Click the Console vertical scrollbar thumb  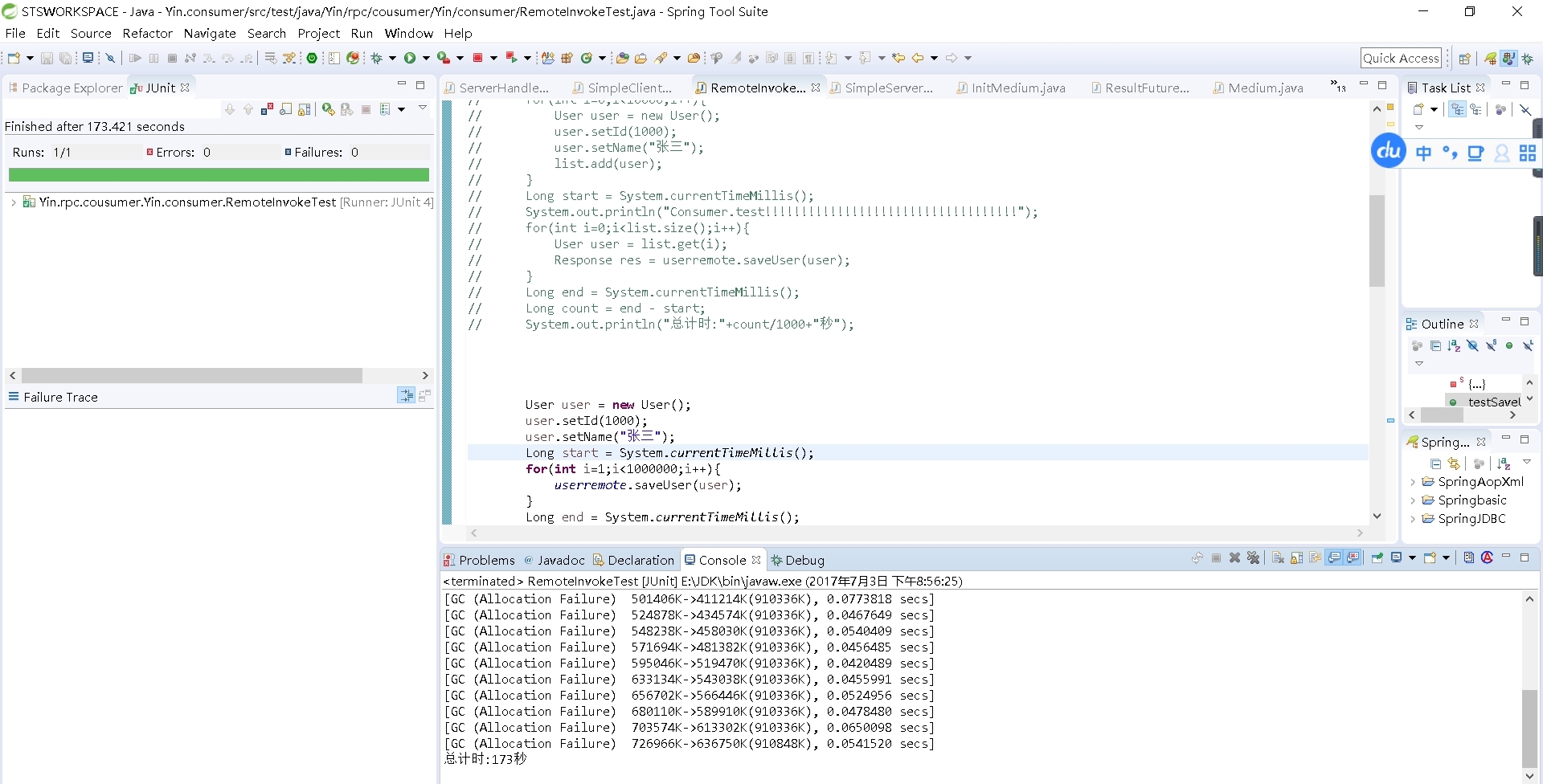[x=1529, y=729]
